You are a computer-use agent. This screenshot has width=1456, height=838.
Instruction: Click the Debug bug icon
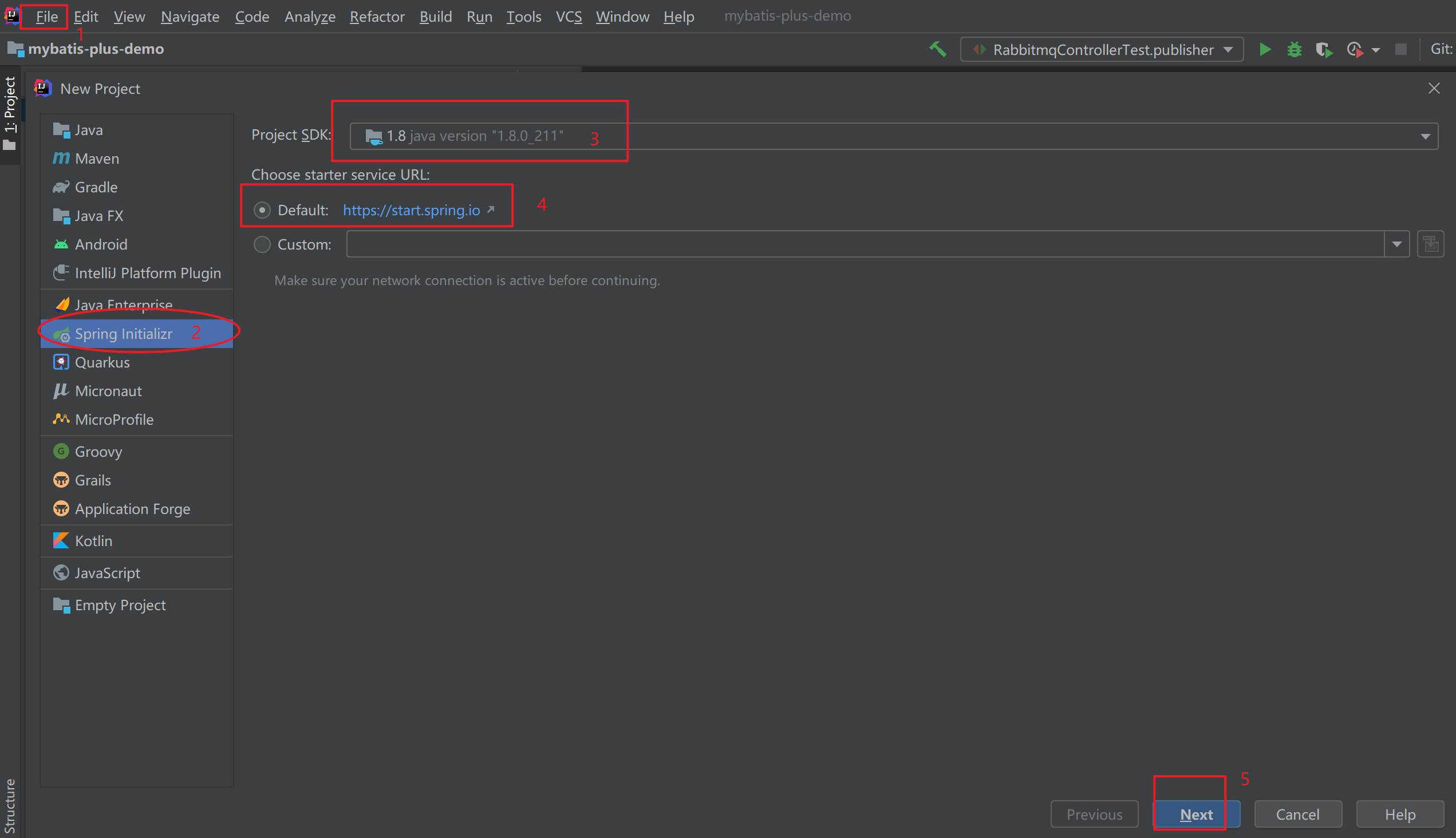click(1294, 49)
